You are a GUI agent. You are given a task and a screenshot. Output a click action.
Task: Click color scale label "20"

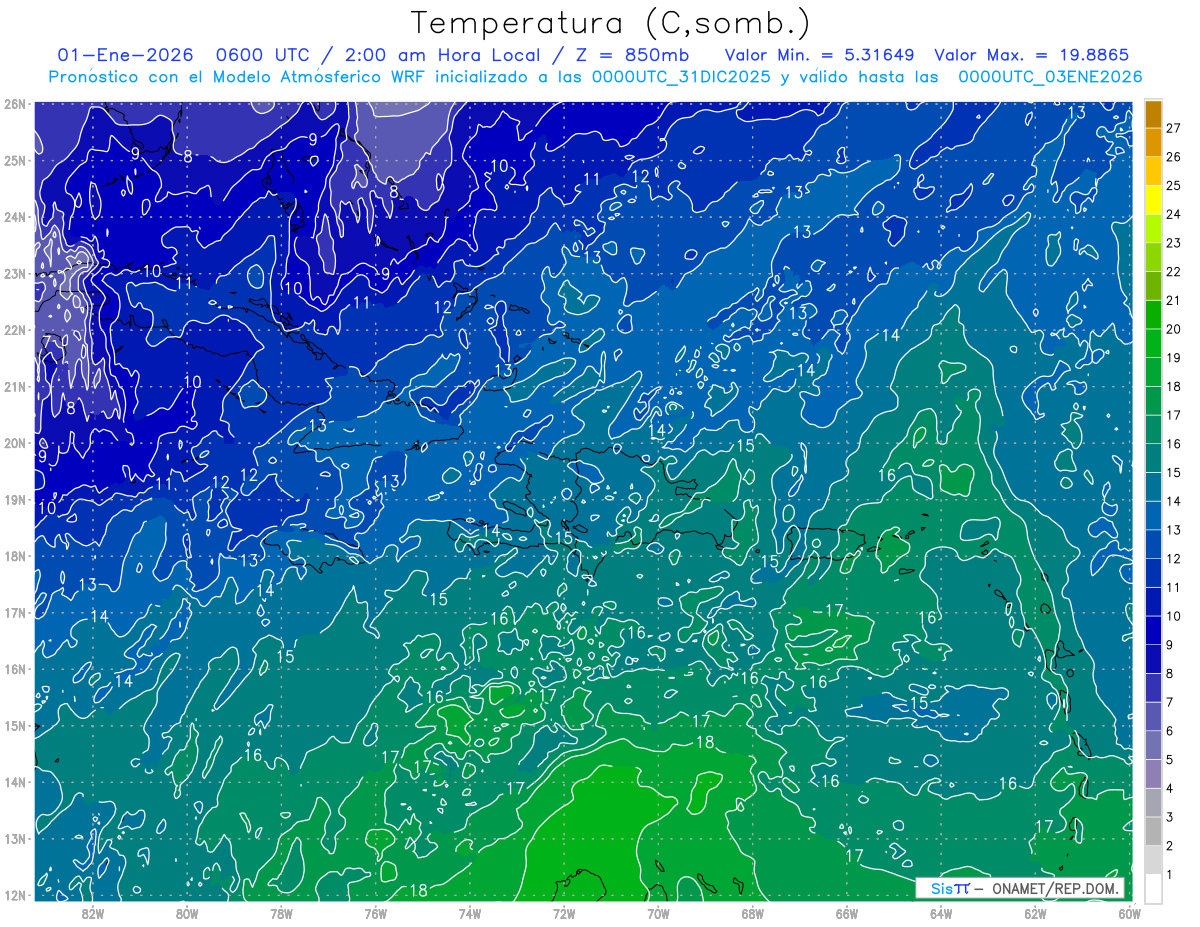(1173, 329)
